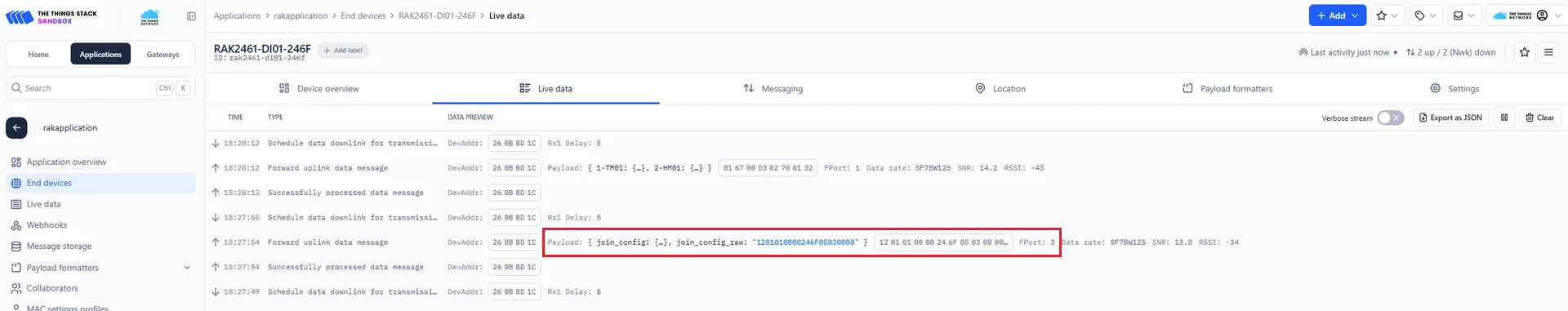Click the Webhooks sidebar icon
Image resolution: width=1568 pixels, height=311 pixels.
click(x=16, y=225)
